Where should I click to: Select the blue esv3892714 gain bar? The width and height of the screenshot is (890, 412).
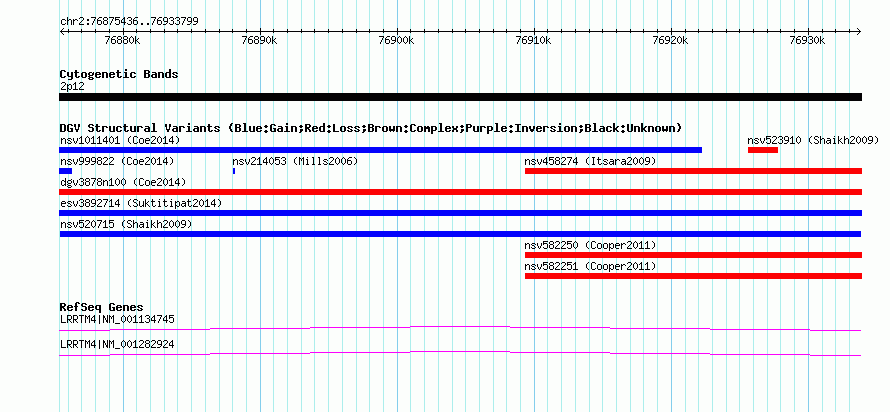[x=460, y=213]
